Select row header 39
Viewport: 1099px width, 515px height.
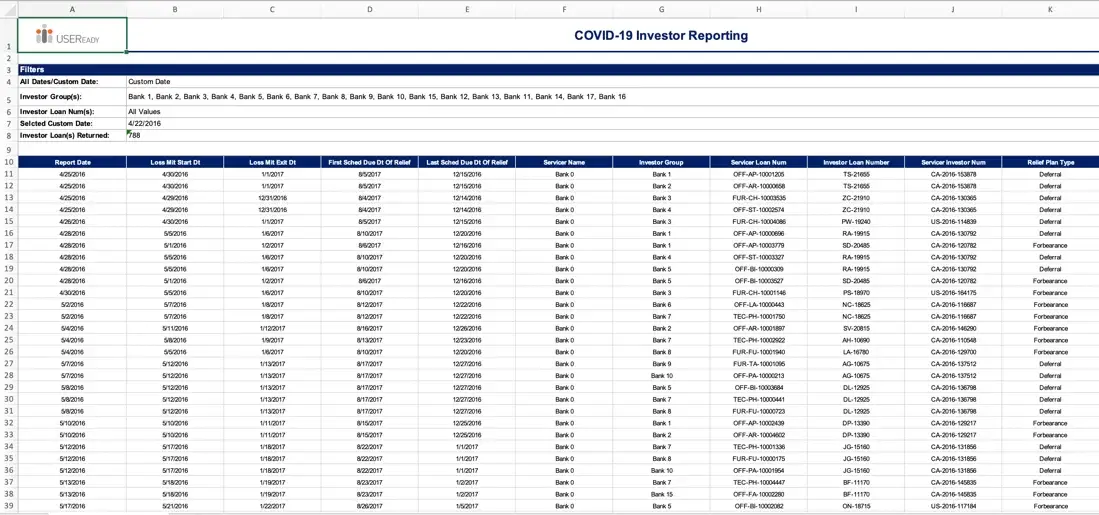[x=8, y=506]
